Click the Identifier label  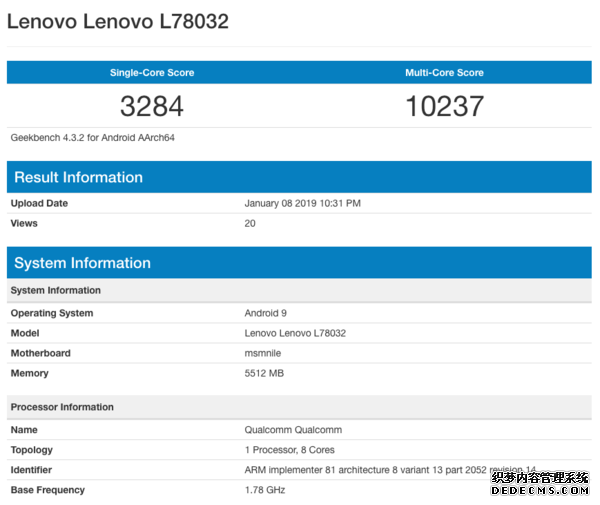(31, 470)
